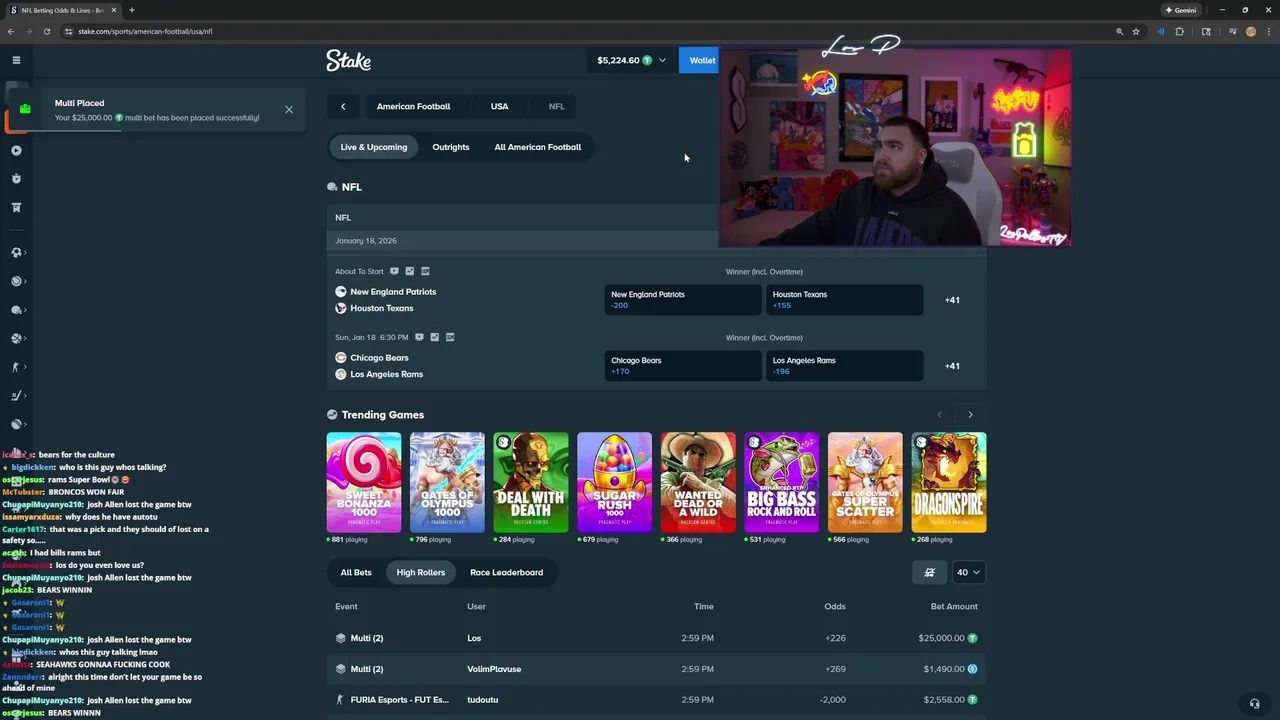1280x720 pixels.
Task: Switch to All Bets tab
Action: pyautogui.click(x=356, y=573)
